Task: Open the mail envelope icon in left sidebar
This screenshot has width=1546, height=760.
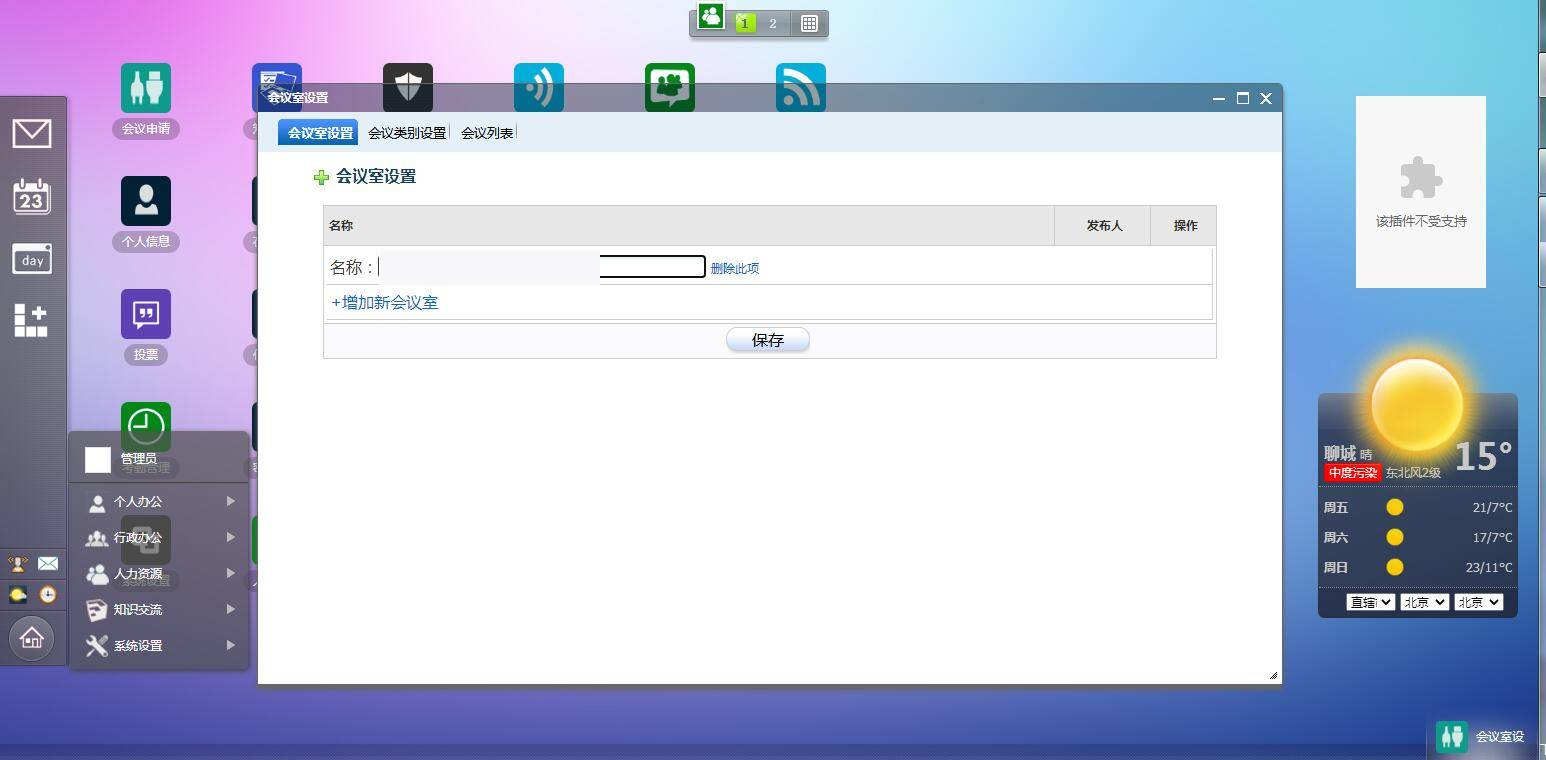Action: (x=32, y=132)
